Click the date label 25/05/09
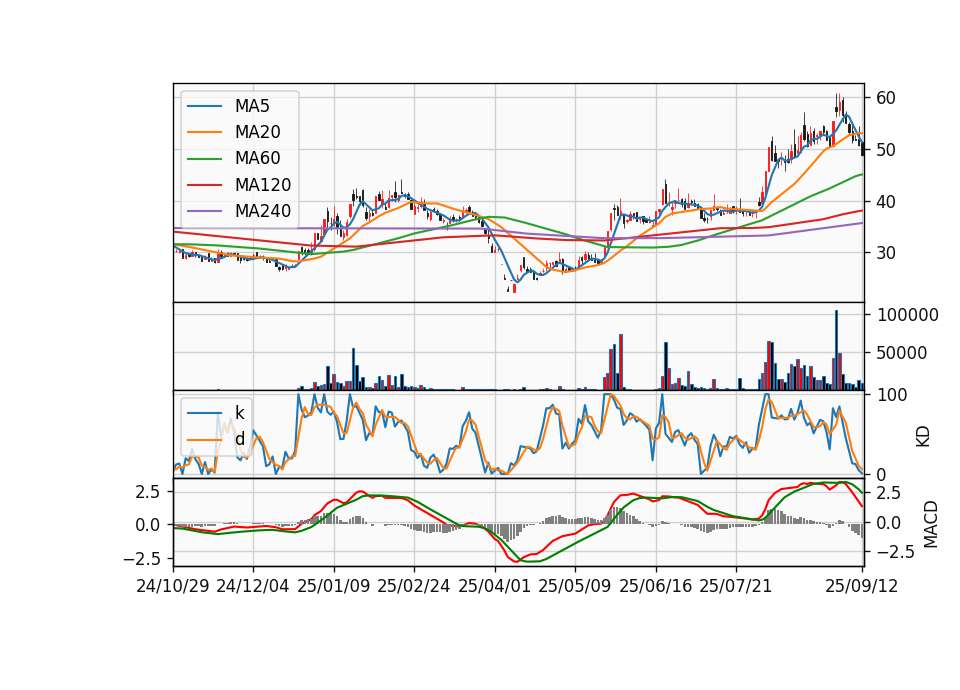 coord(575,586)
